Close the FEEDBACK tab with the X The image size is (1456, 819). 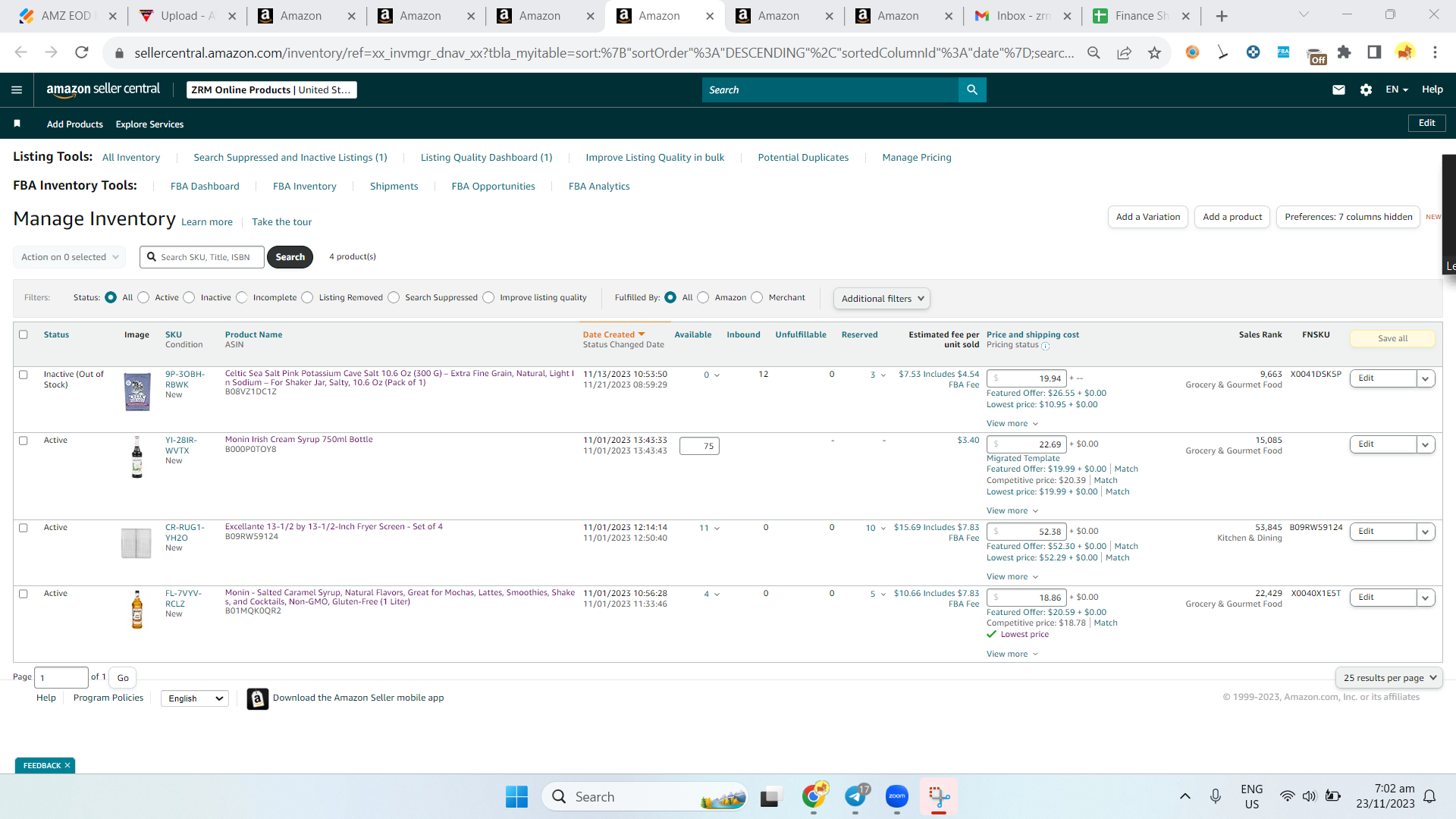[67, 766]
